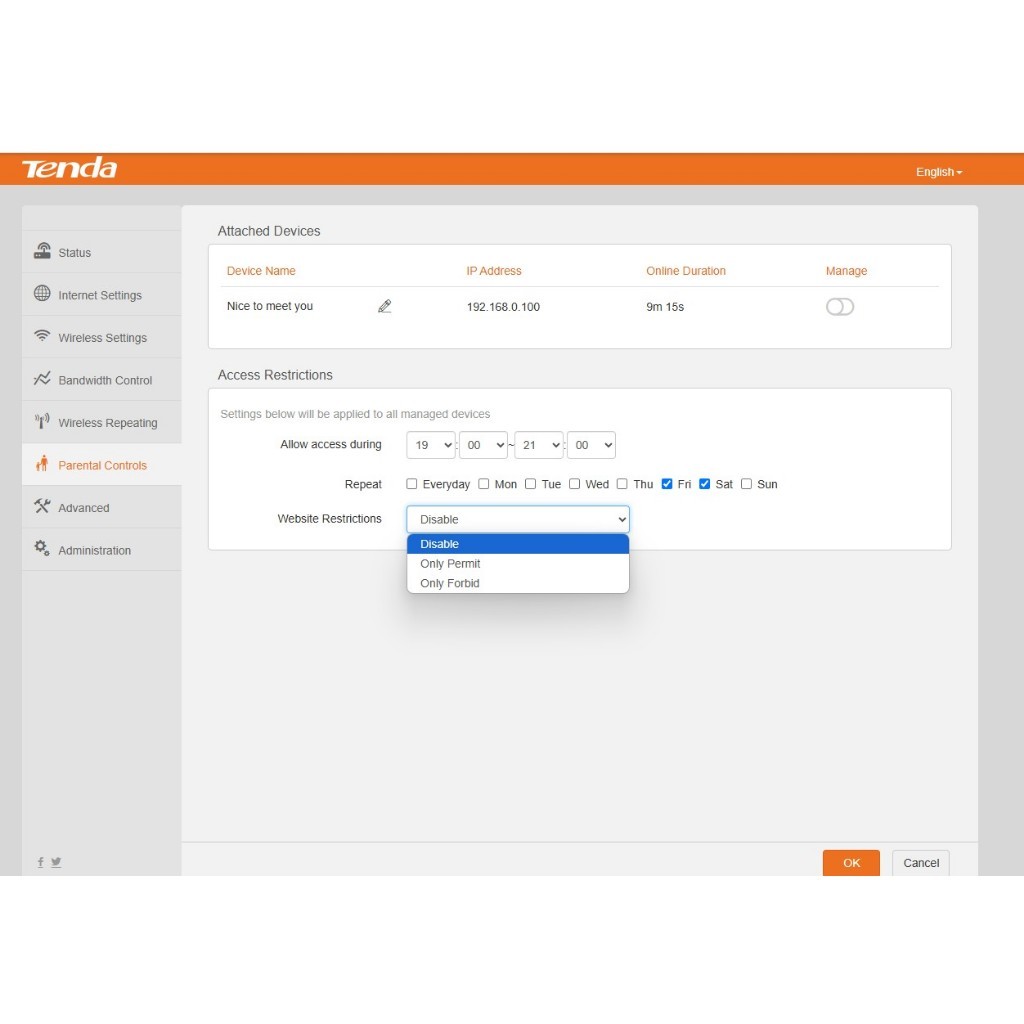This screenshot has height=1024, width=1024.
Task: Expand the English language dropdown
Action: click(x=938, y=172)
